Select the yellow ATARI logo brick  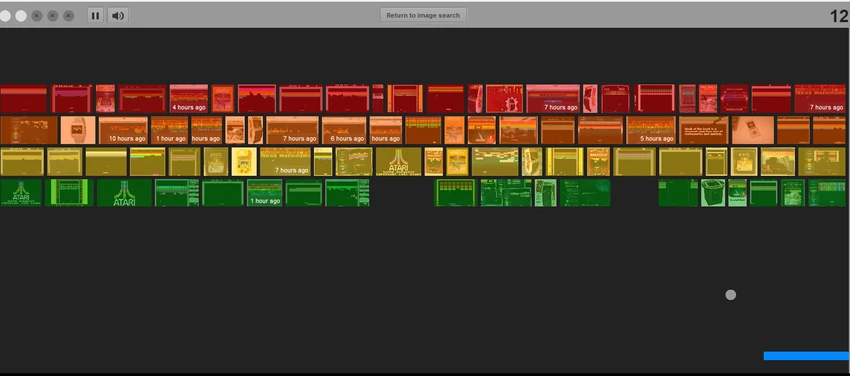click(398, 161)
